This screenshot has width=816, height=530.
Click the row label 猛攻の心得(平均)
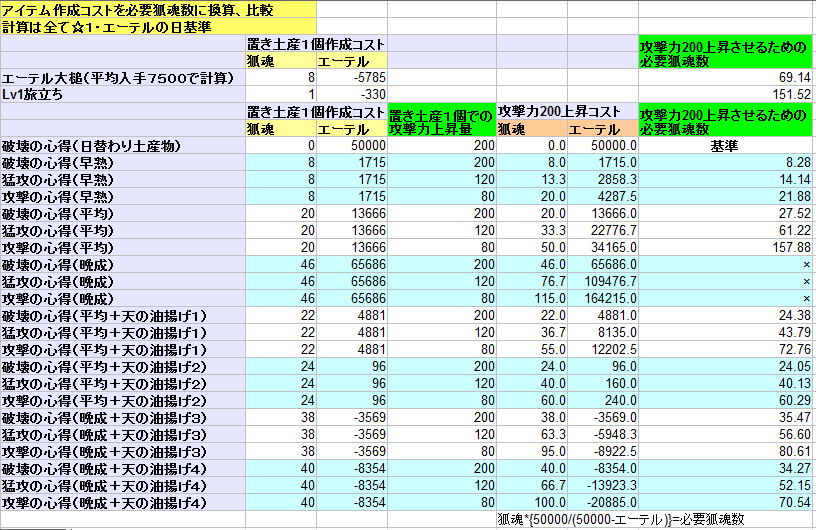click(x=123, y=231)
